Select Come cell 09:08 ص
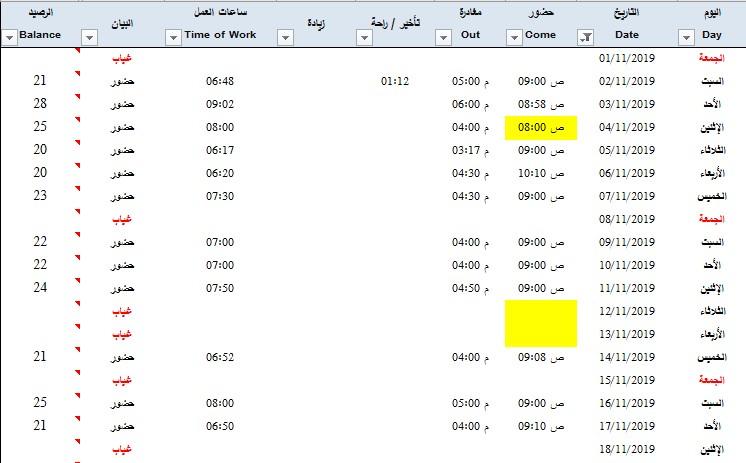 click(541, 357)
